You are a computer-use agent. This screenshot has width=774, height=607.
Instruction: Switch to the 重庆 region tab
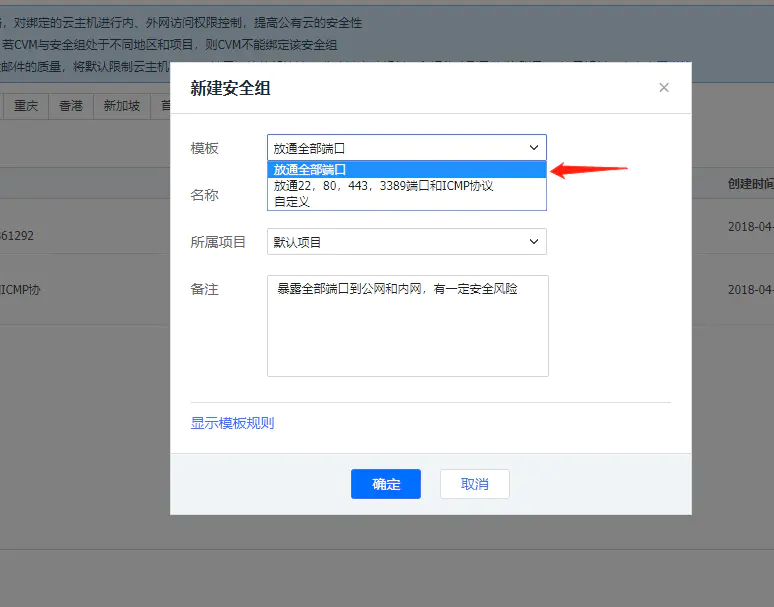[x=26, y=106]
